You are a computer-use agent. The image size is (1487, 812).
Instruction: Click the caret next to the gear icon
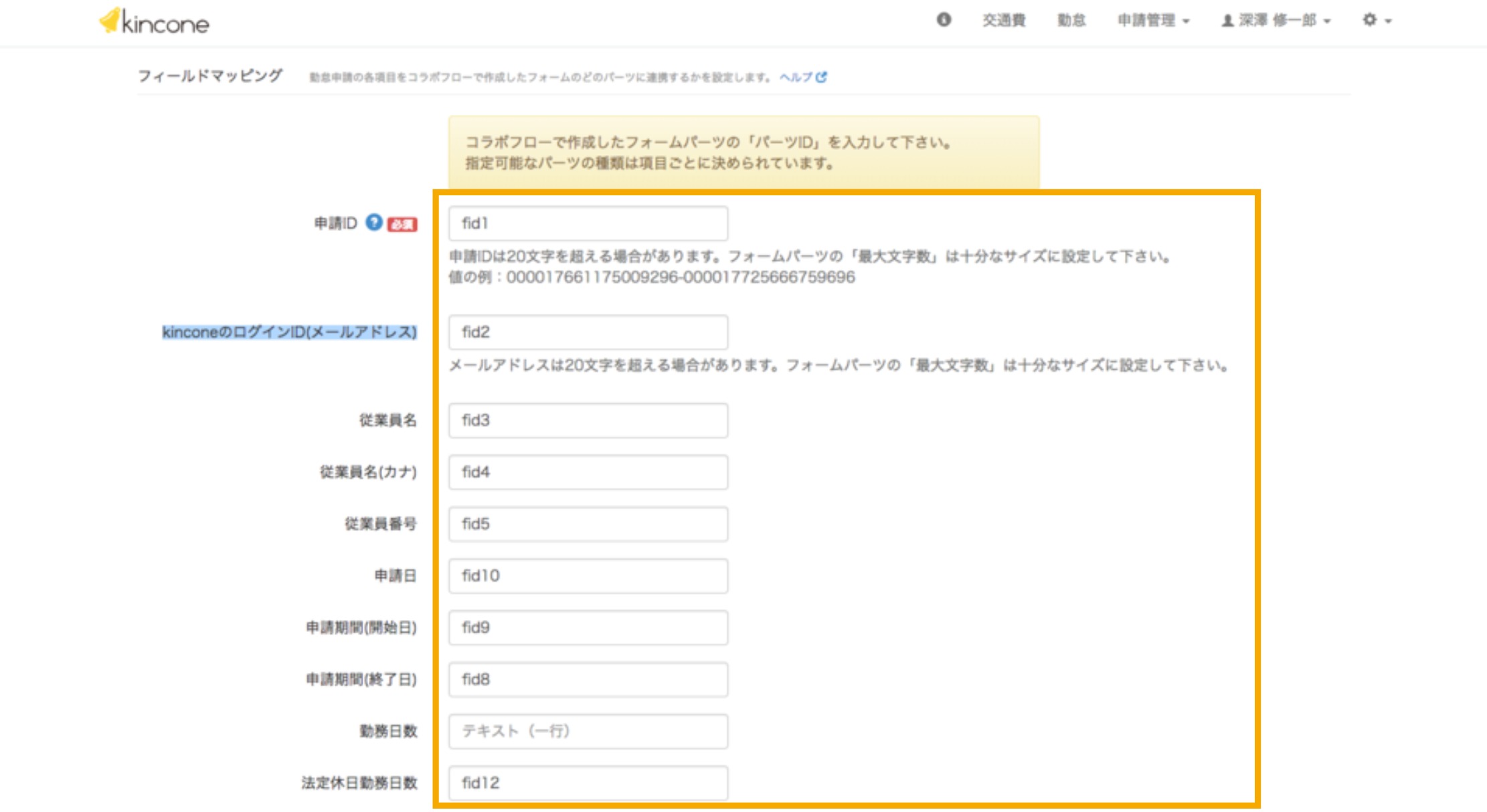(1389, 21)
